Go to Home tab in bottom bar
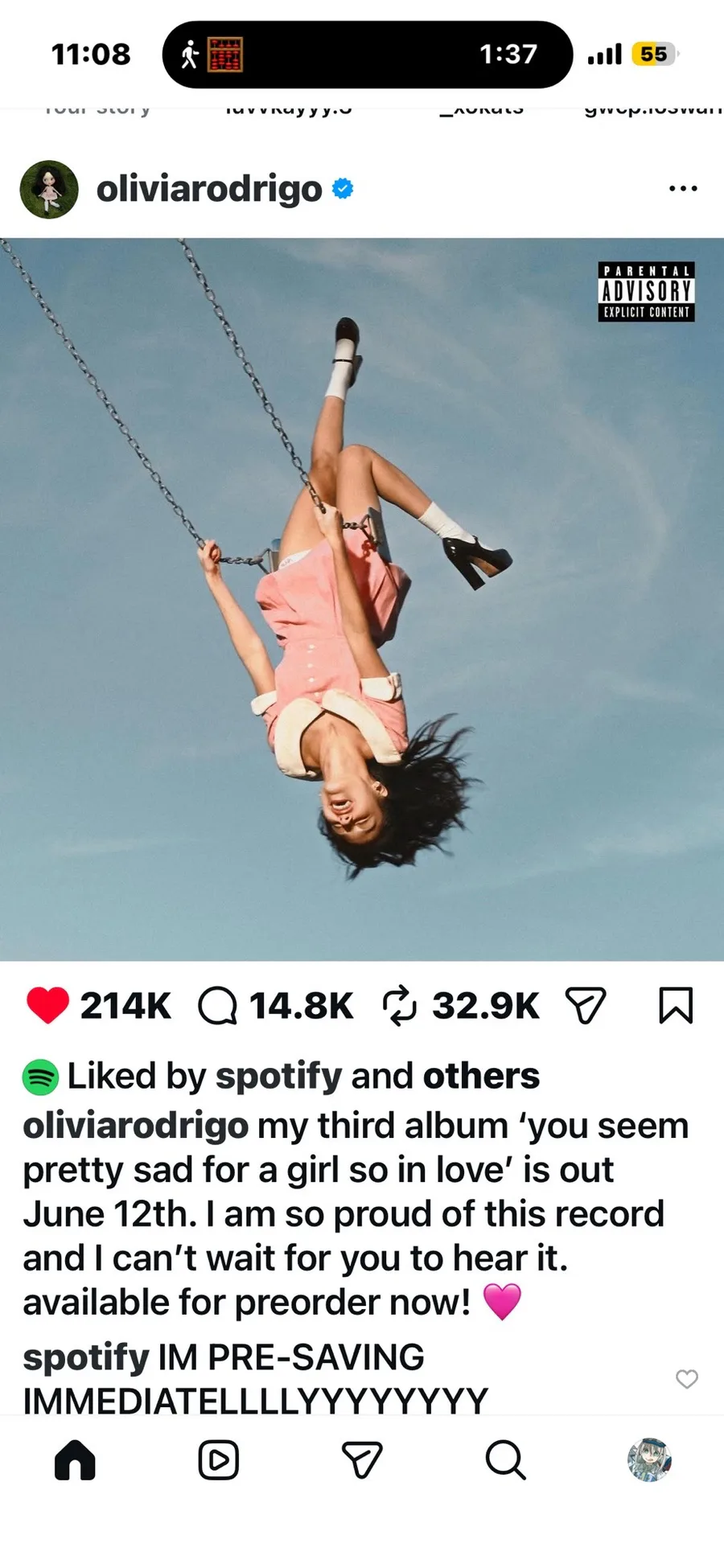The width and height of the screenshot is (724, 1568). click(x=75, y=1459)
